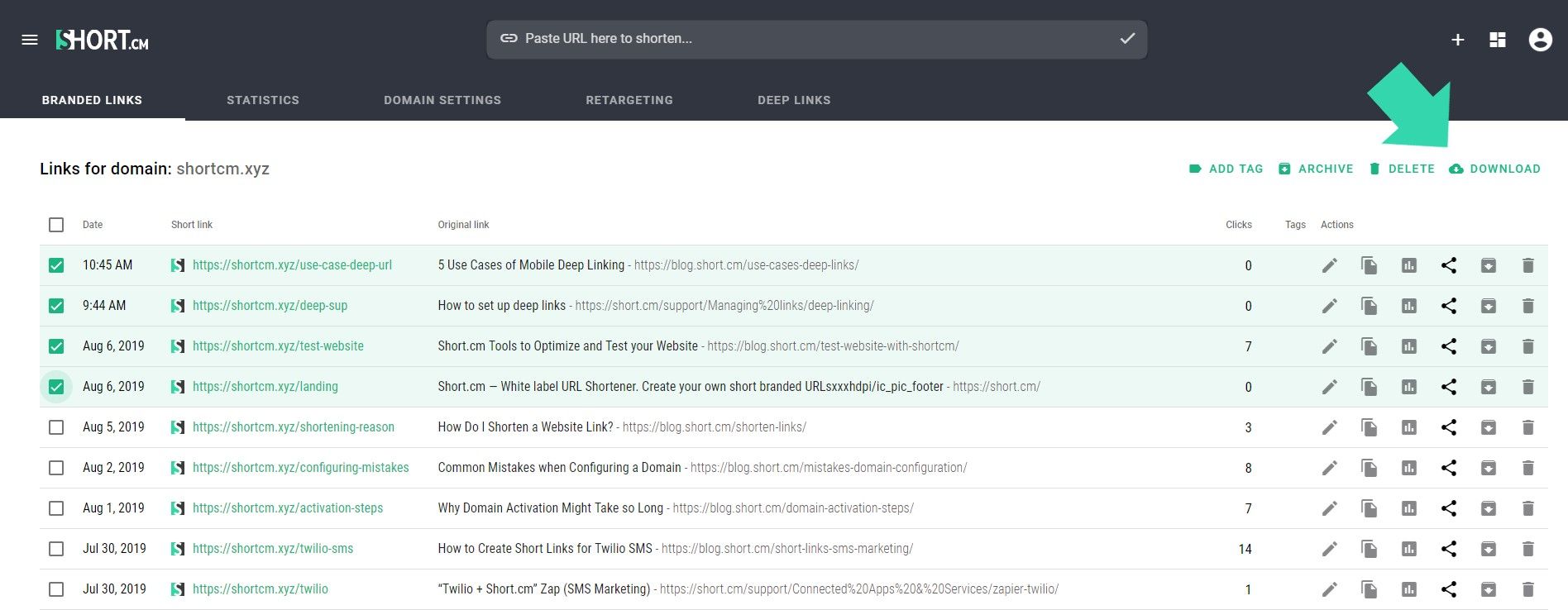Share the activation-steps link
Screen dimensions: 1568x610
(x=1449, y=508)
